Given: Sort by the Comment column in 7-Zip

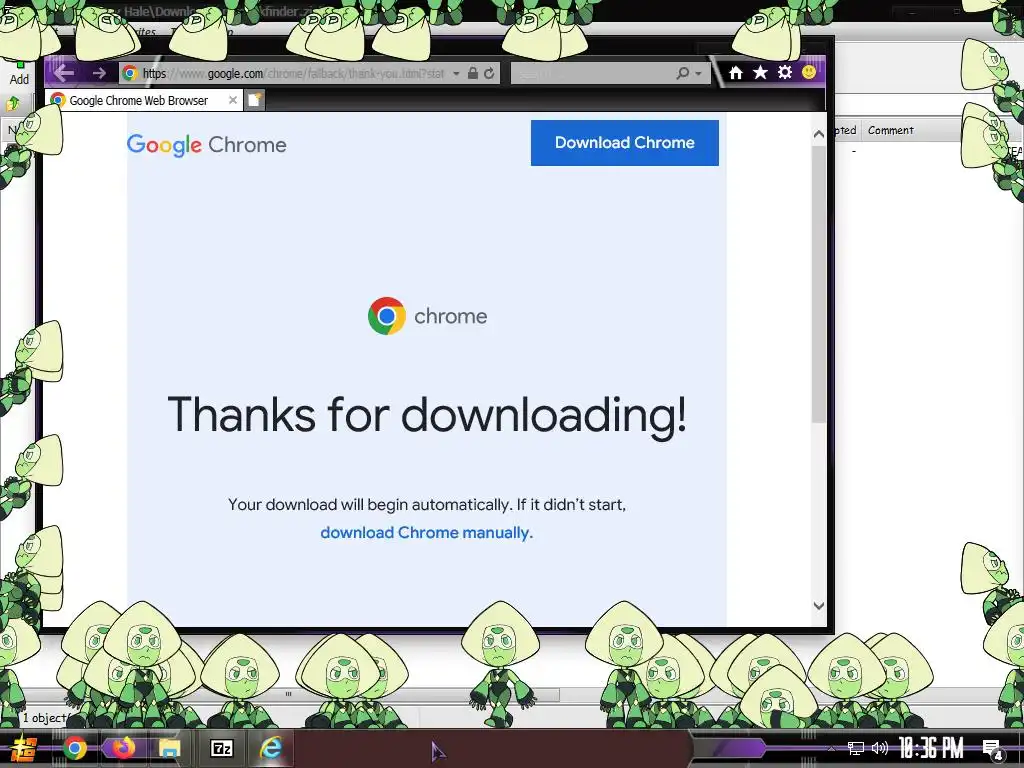Looking at the screenshot, I should pyautogui.click(x=890, y=130).
